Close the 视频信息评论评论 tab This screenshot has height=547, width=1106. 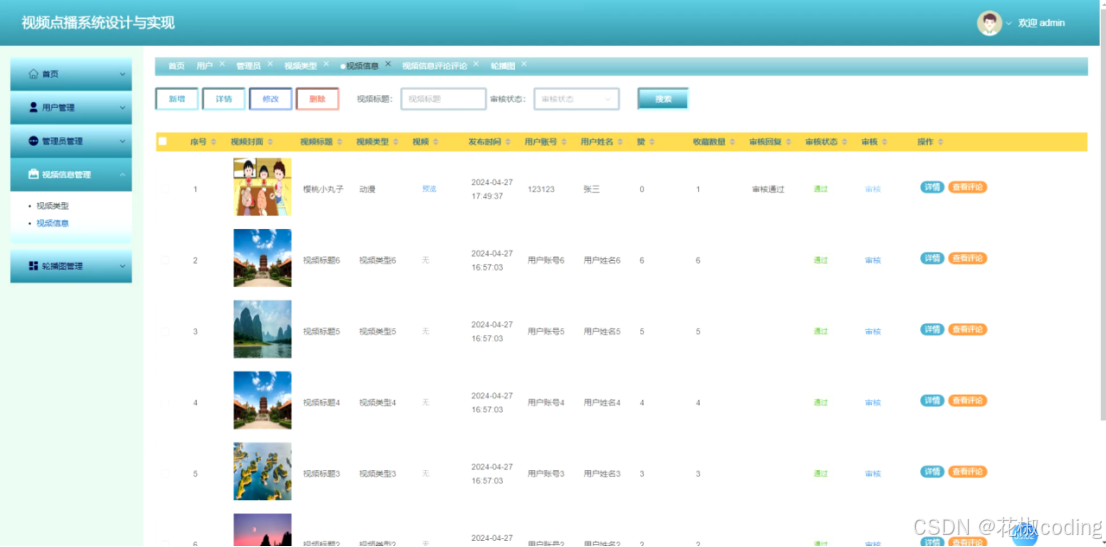point(476,64)
